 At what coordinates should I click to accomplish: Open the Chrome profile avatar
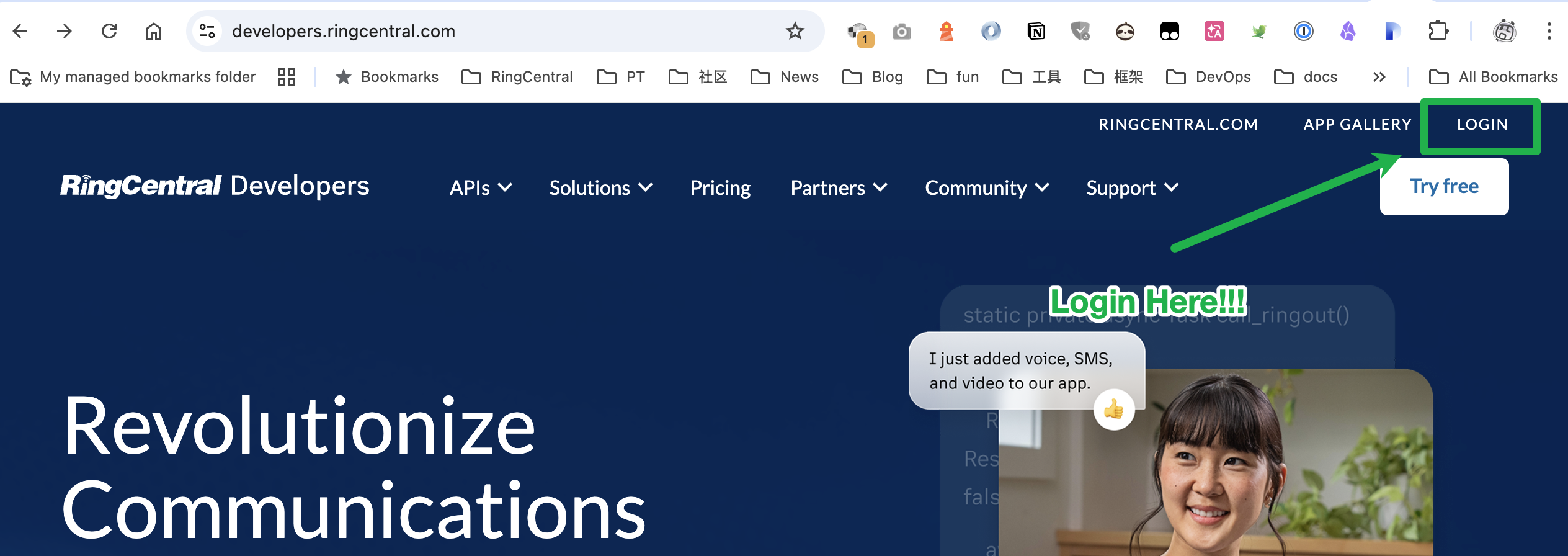tap(1505, 31)
